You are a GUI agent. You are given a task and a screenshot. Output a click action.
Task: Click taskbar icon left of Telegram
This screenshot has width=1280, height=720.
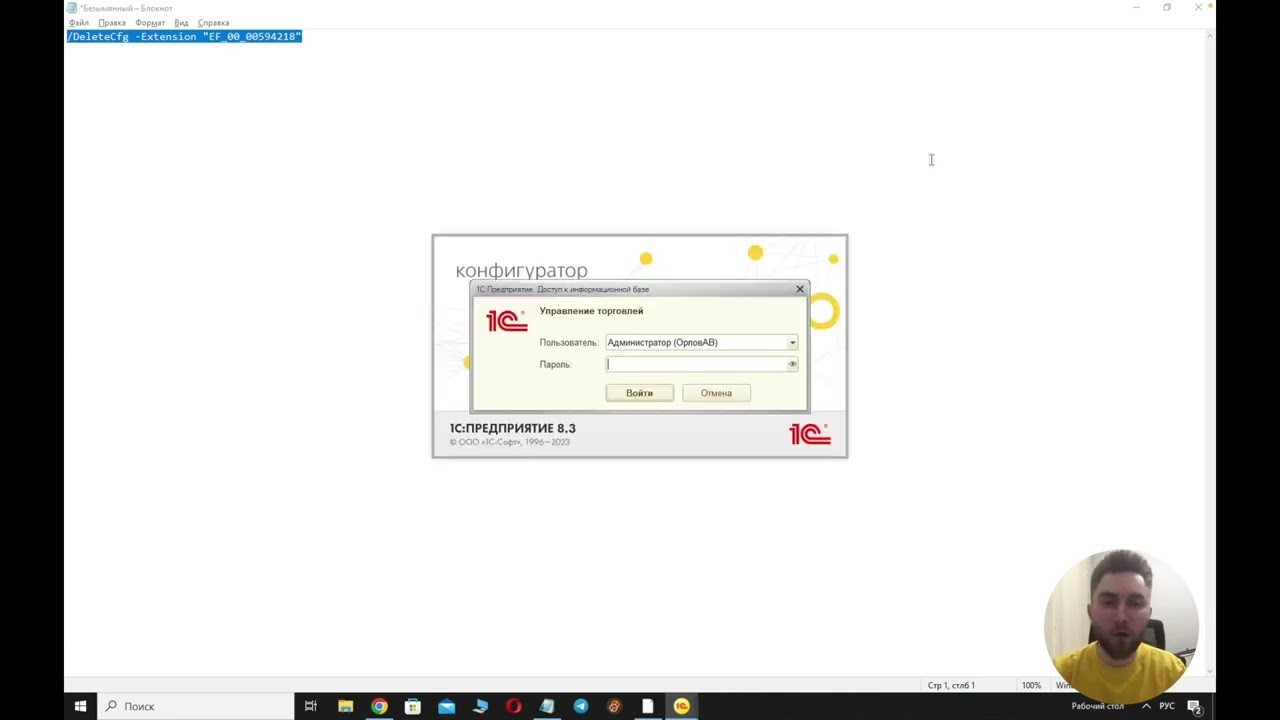click(x=547, y=706)
